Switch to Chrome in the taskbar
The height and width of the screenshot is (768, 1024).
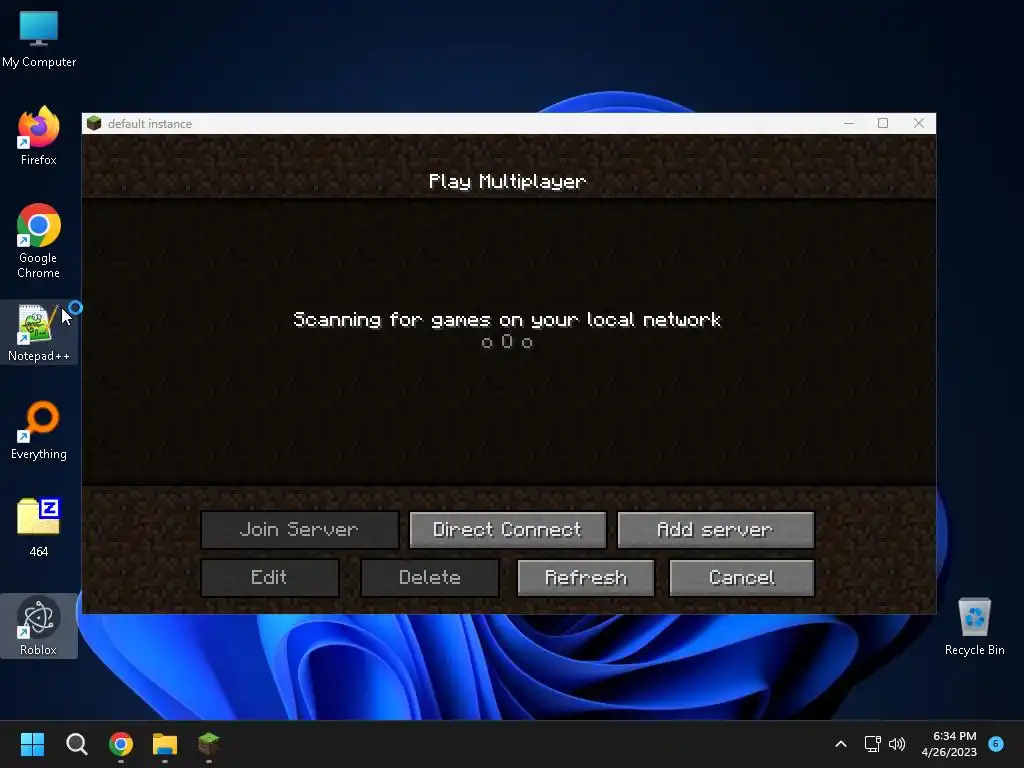121,744
